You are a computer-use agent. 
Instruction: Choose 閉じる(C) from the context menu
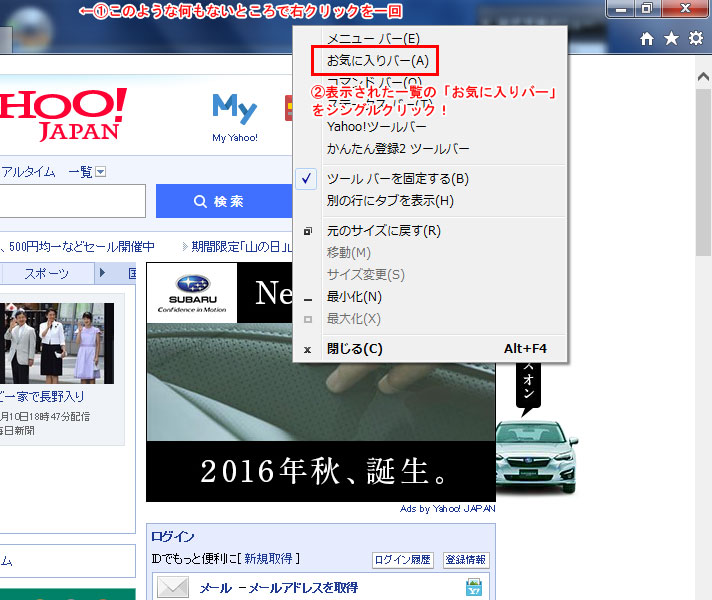click(x=354, y=349)
